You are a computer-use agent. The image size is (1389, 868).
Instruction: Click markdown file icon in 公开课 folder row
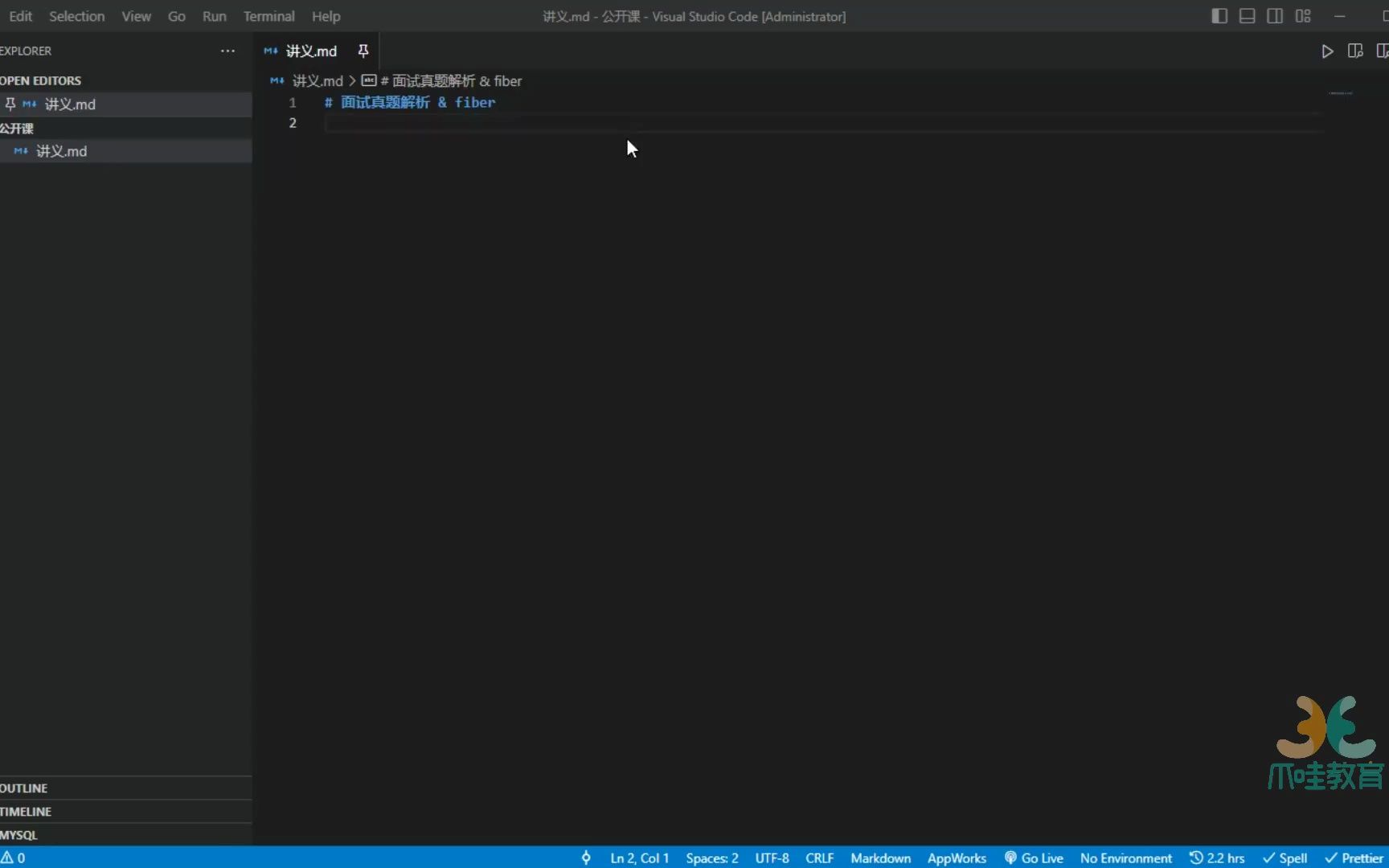21,151
